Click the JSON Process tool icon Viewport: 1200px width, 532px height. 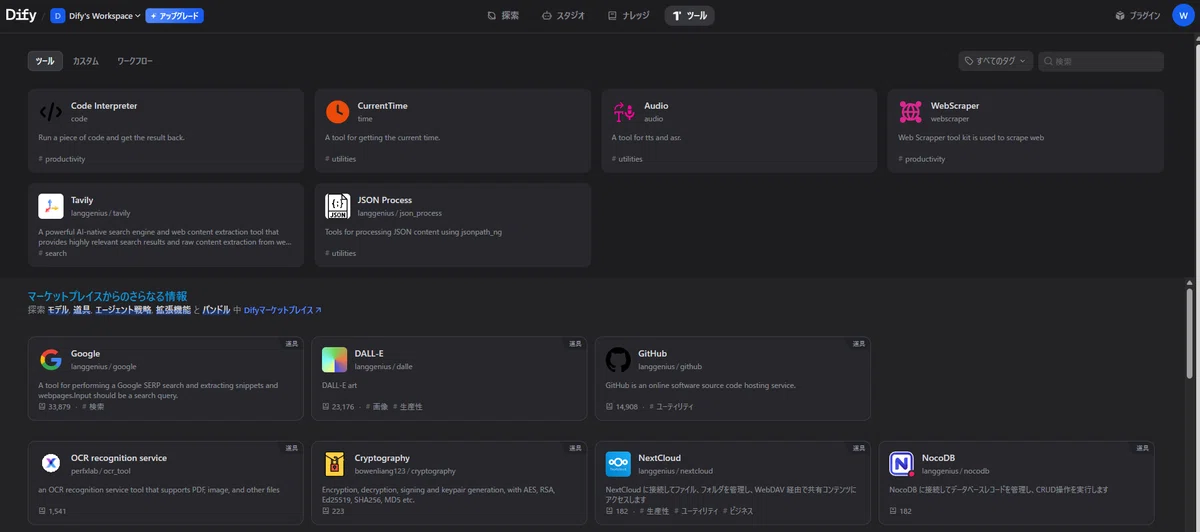tap(338, 206)
